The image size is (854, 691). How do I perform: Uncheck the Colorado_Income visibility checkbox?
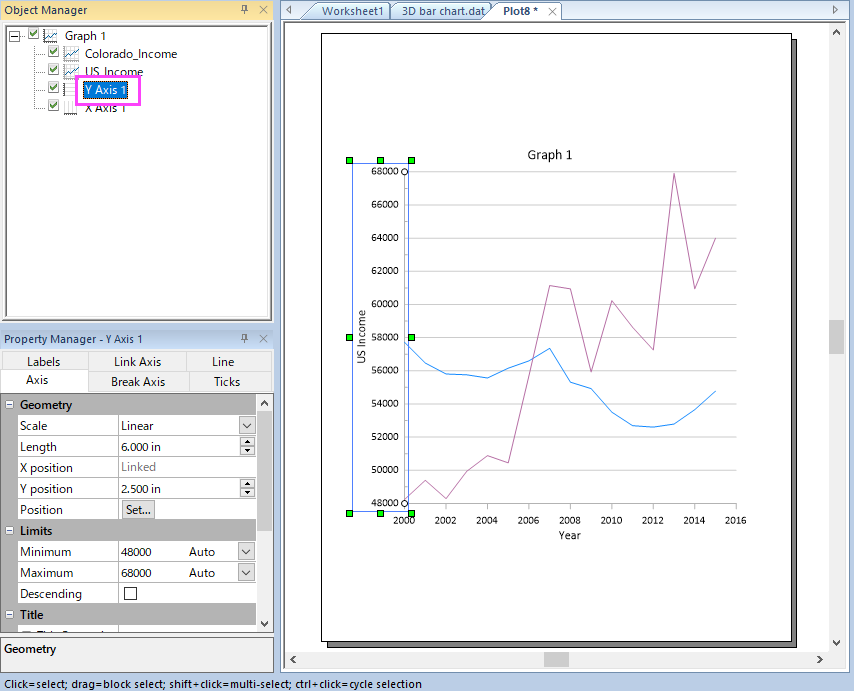tap(53, 52)
